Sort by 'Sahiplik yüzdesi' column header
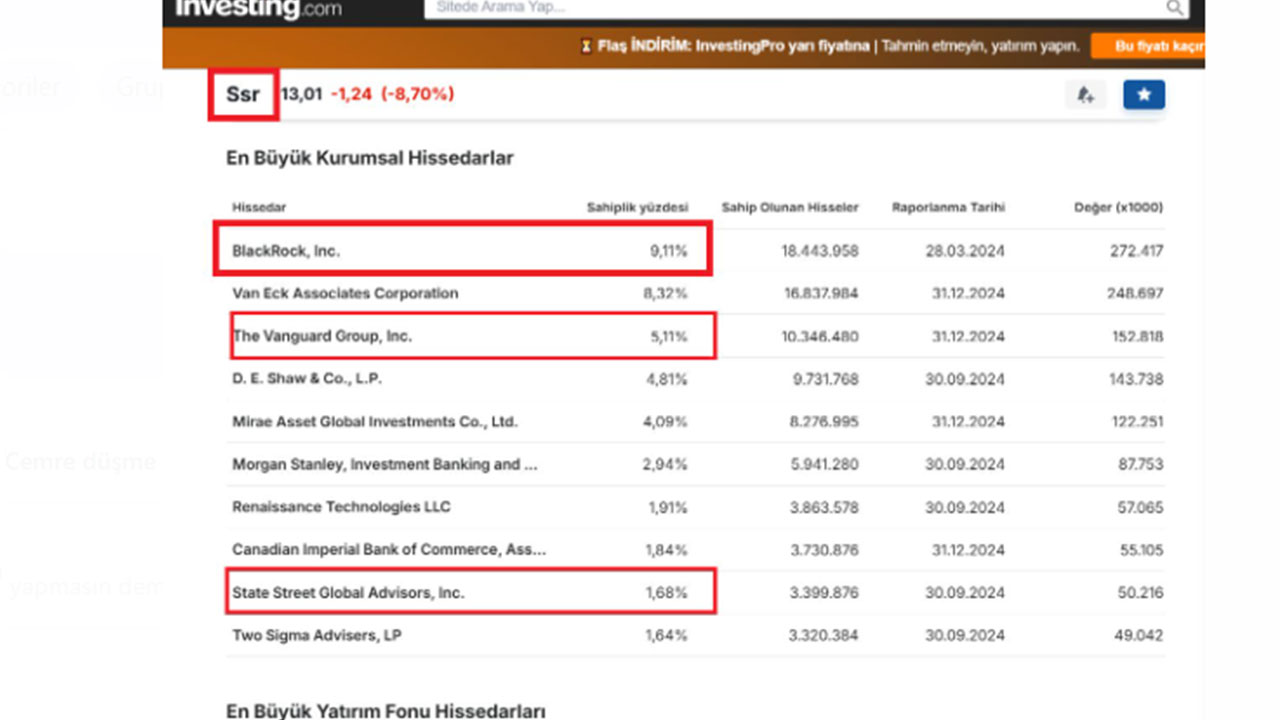The height and width of the screenshot is (720, 1280). click(637, 207)
